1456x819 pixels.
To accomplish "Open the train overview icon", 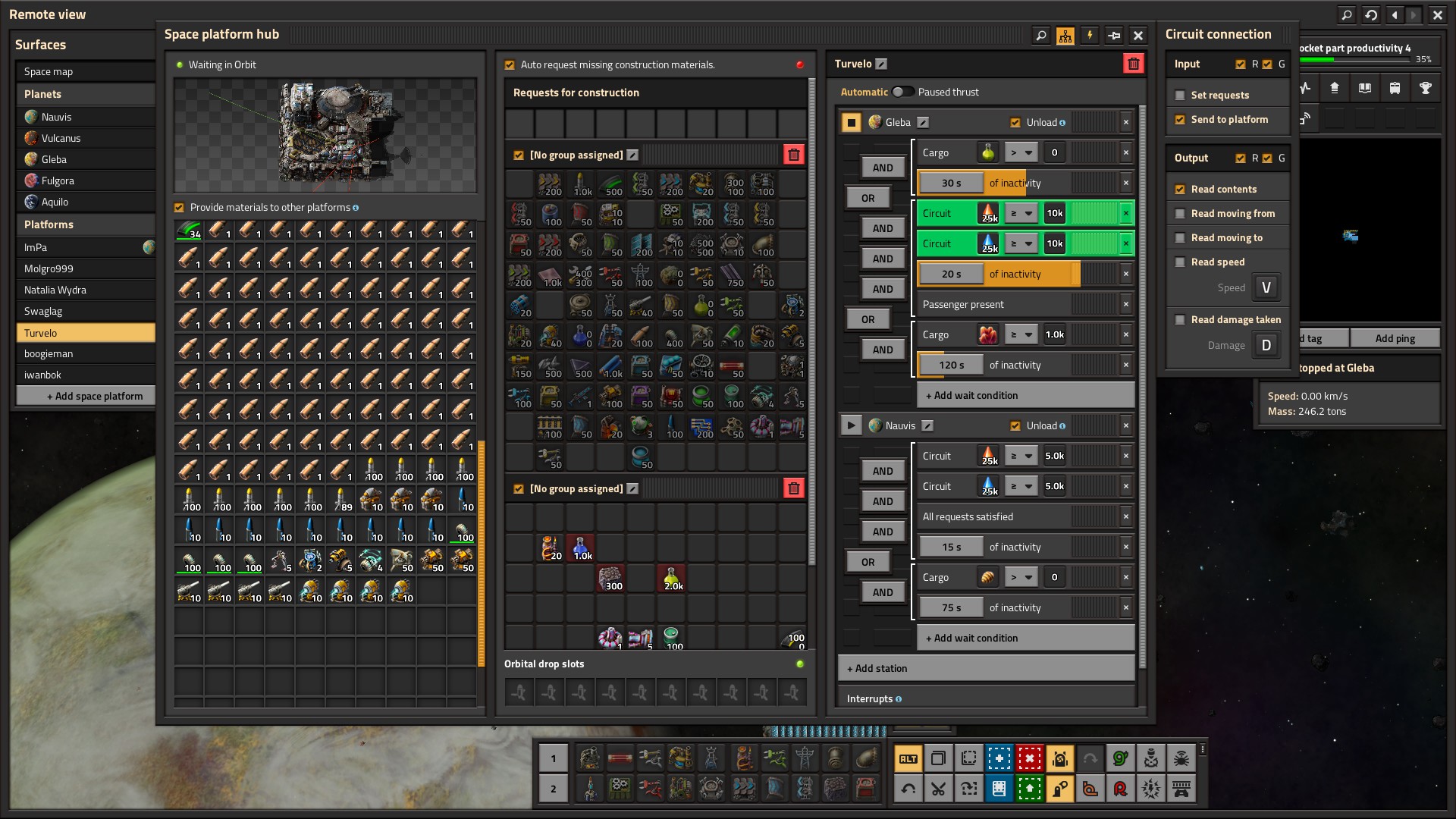I will click(1395, 89).
